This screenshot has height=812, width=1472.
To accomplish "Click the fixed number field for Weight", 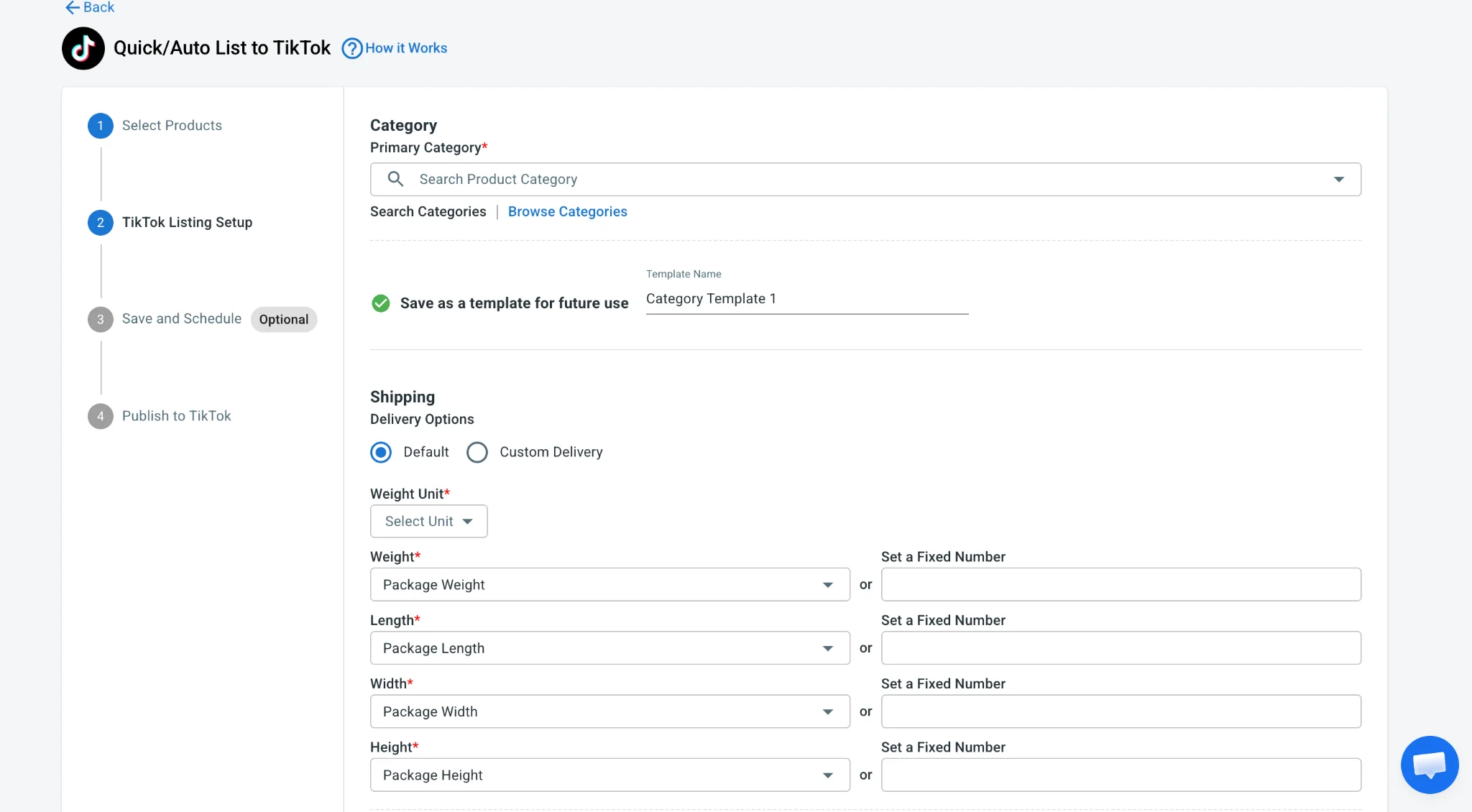I will 1121,584.
